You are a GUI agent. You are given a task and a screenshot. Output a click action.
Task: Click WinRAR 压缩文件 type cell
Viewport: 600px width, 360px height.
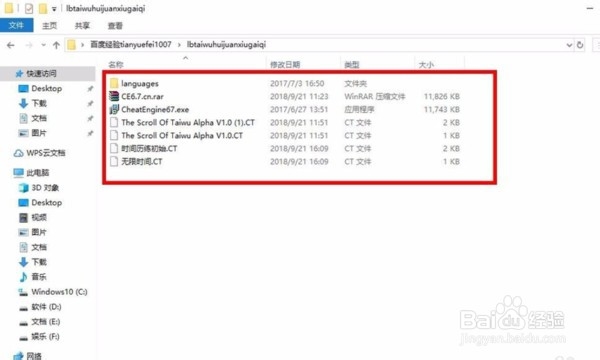(375, 96)
